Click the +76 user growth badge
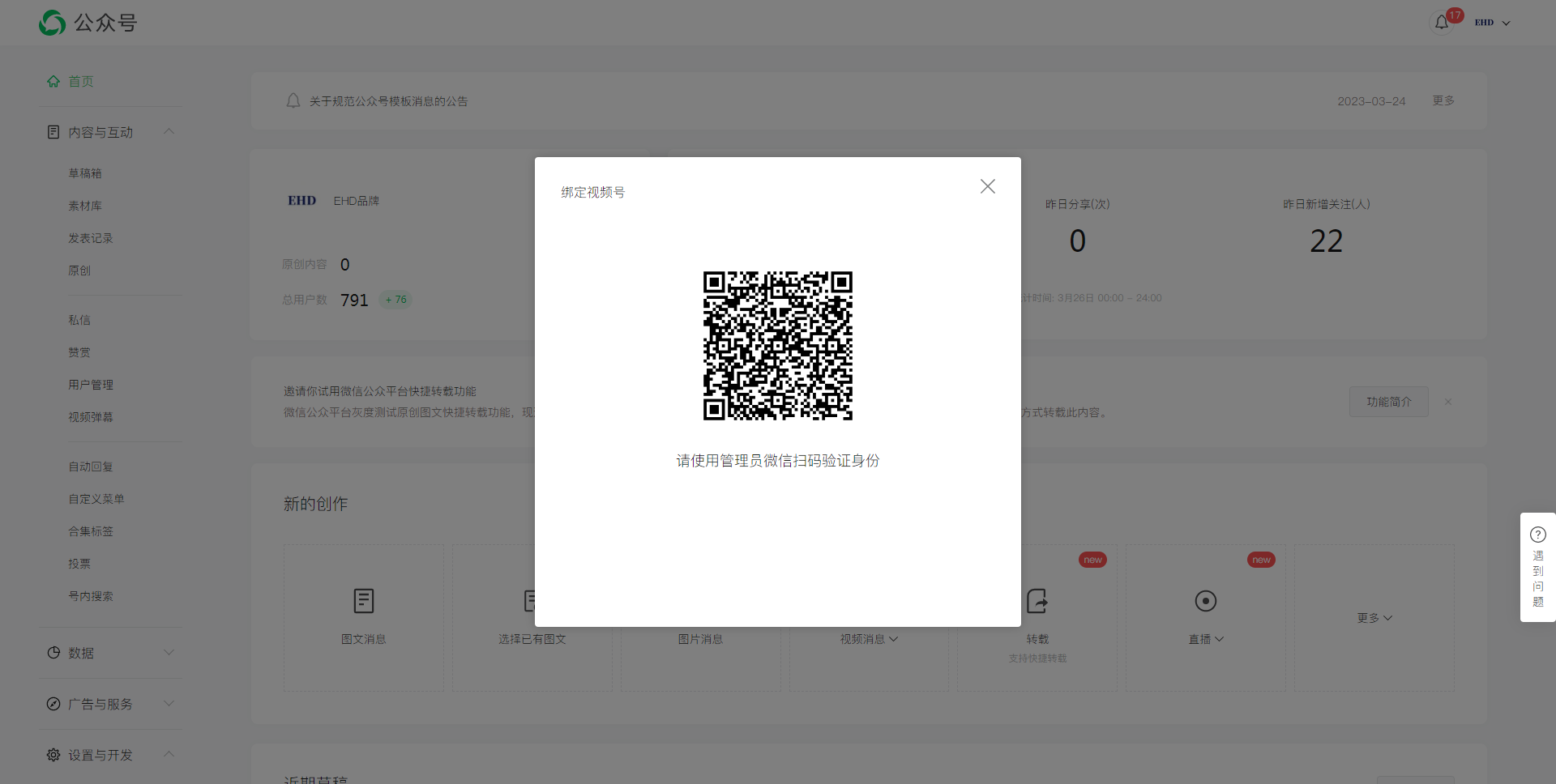The height and width of the screenshot is (784, 1556). [395, 300]
